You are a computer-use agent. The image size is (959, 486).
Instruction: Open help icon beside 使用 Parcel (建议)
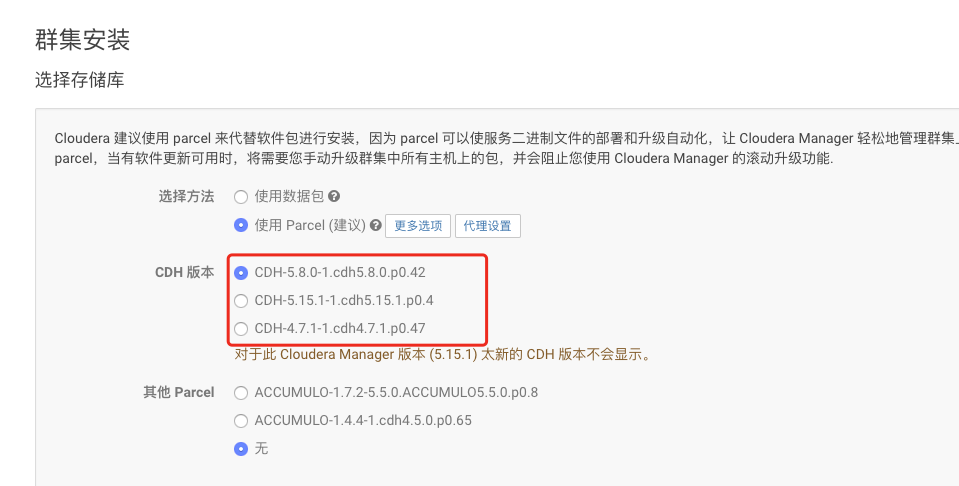pyautogui.click(x=376, y=225)
